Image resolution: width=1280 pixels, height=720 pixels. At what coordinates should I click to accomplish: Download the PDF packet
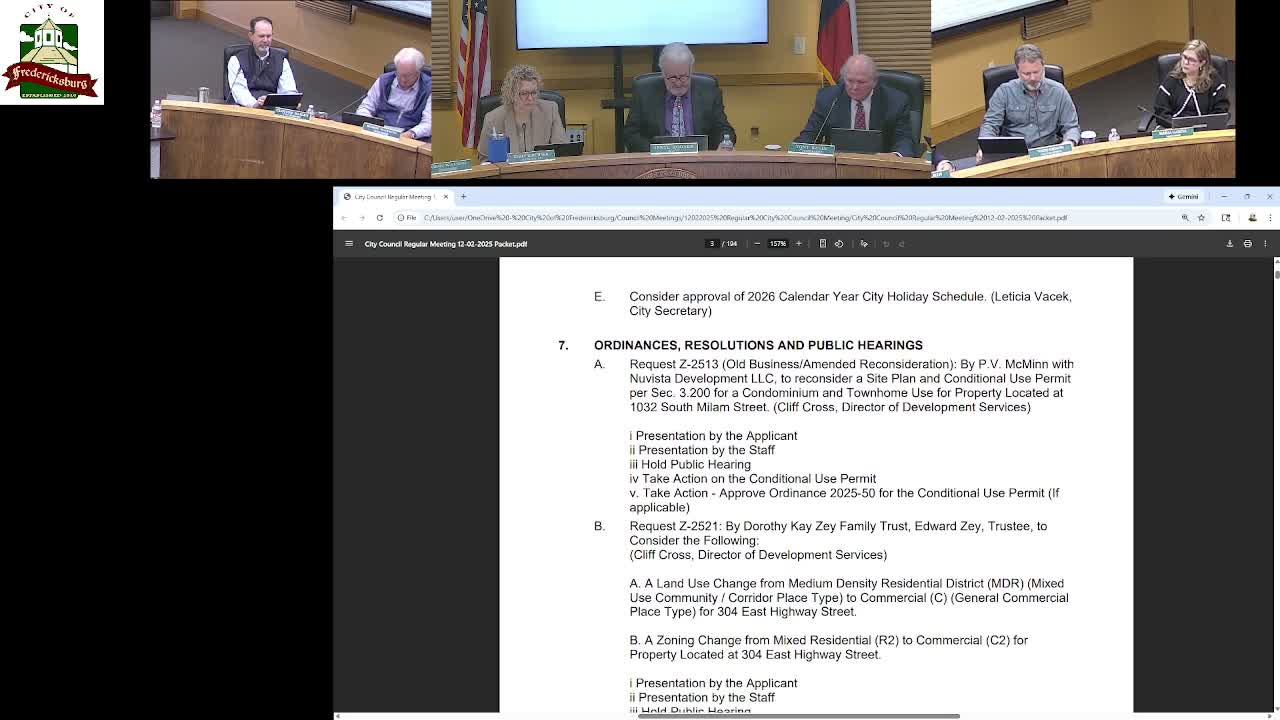point(1230,244)
